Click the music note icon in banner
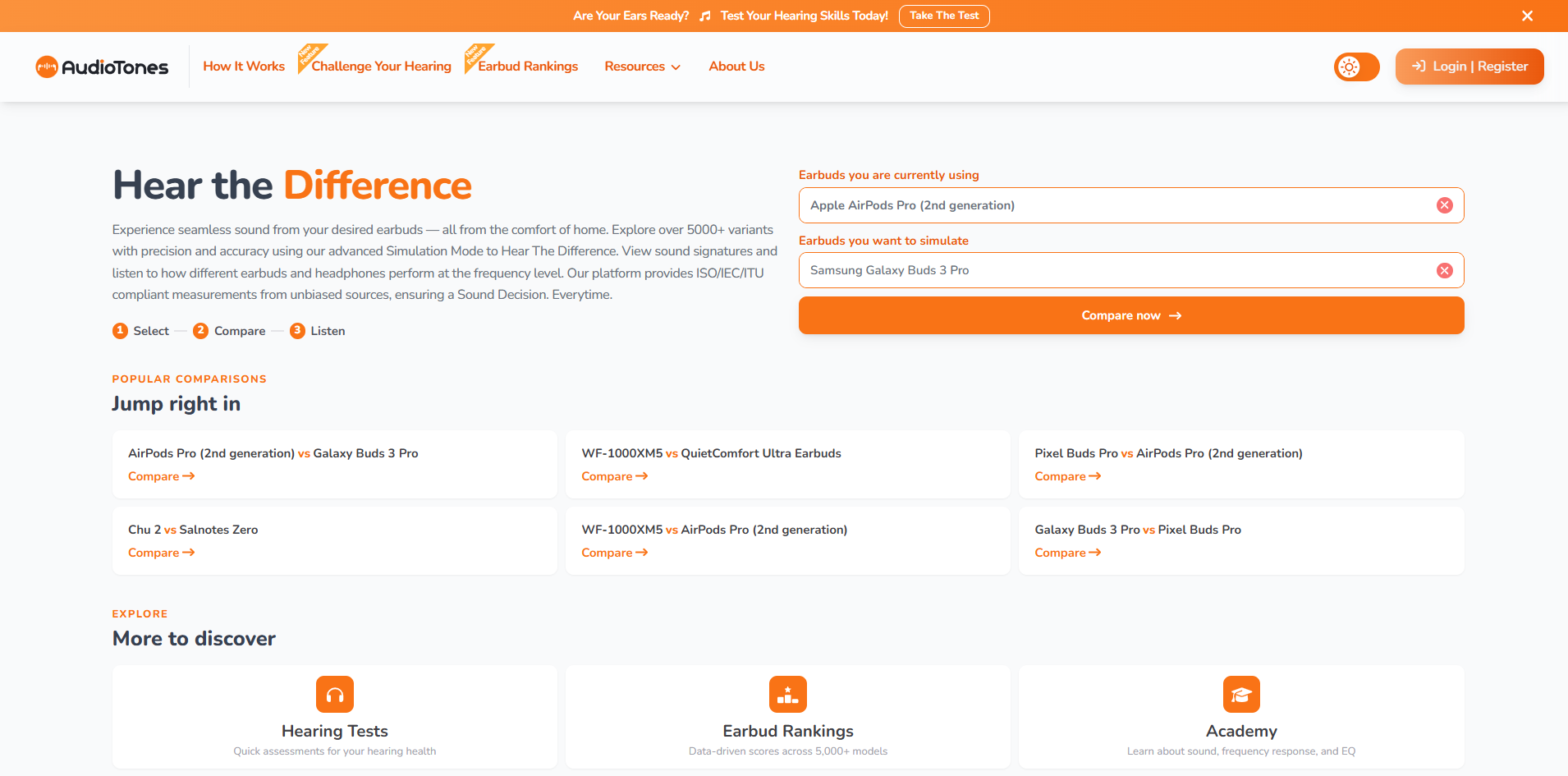1568x776 pixels. click(x=704, y=16)
